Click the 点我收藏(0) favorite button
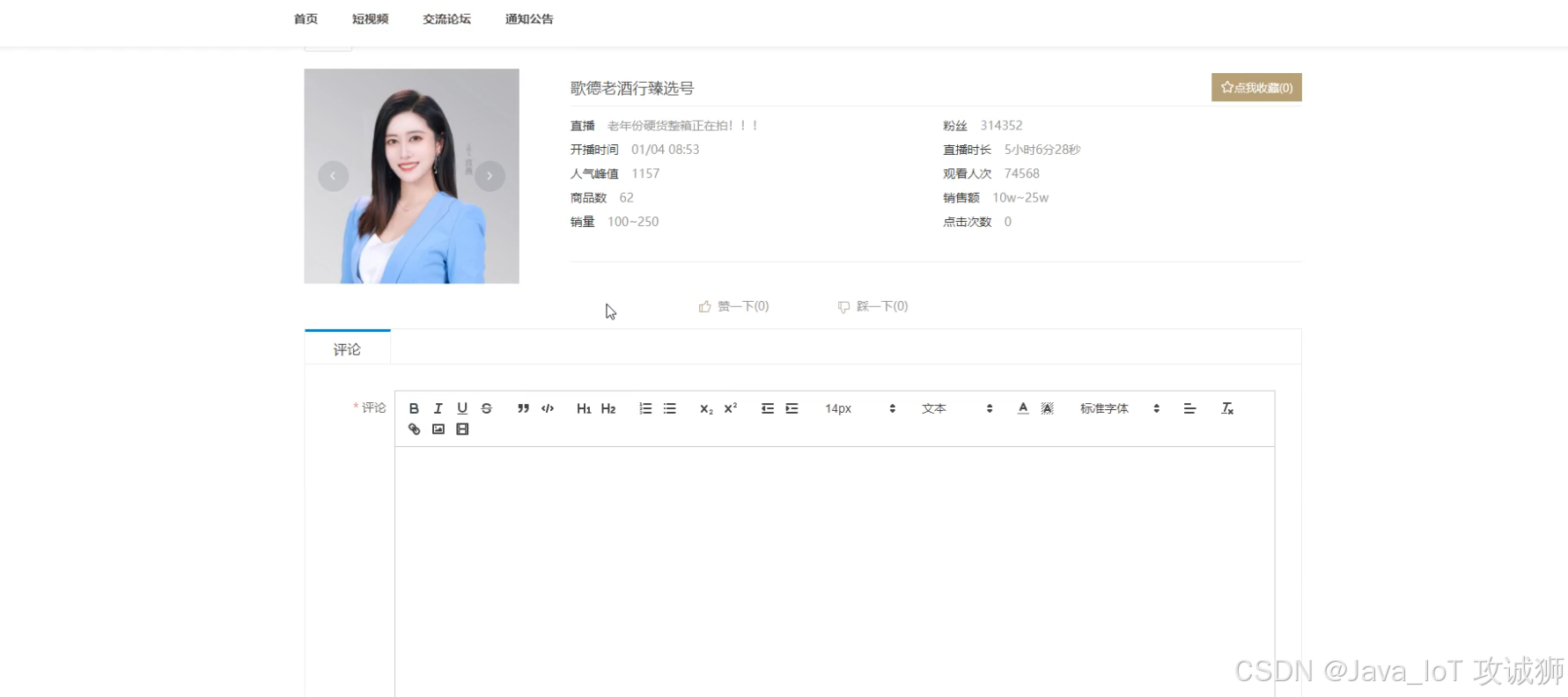The image size is (1568, 697). (1256, 87)
